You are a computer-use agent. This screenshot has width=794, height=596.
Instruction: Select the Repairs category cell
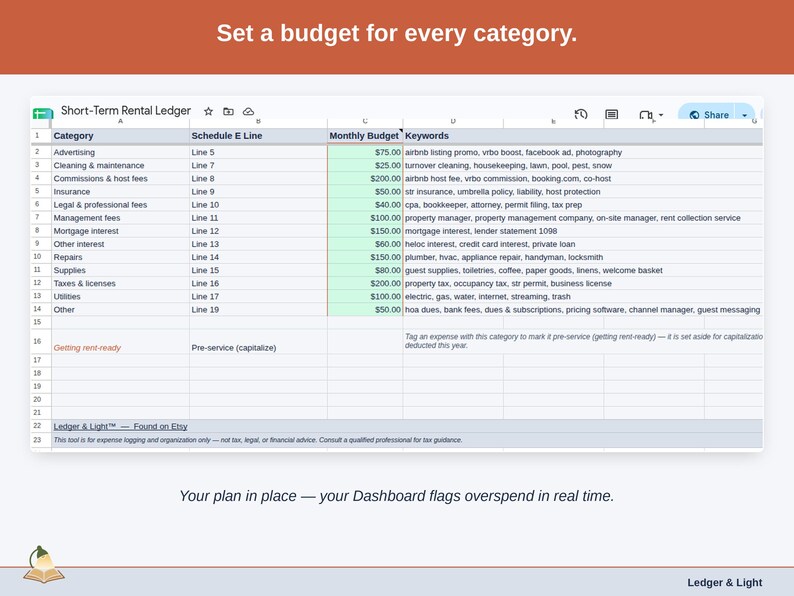pos(121,257)
